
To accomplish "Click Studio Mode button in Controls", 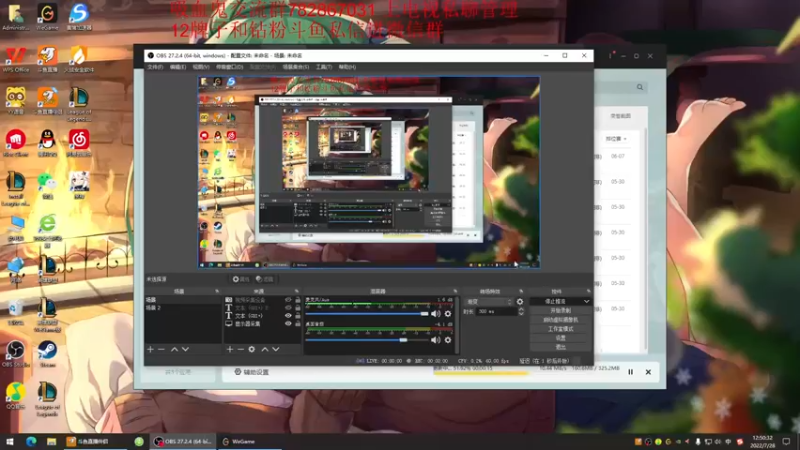I will pyautogui.click(x=560, y=329).
